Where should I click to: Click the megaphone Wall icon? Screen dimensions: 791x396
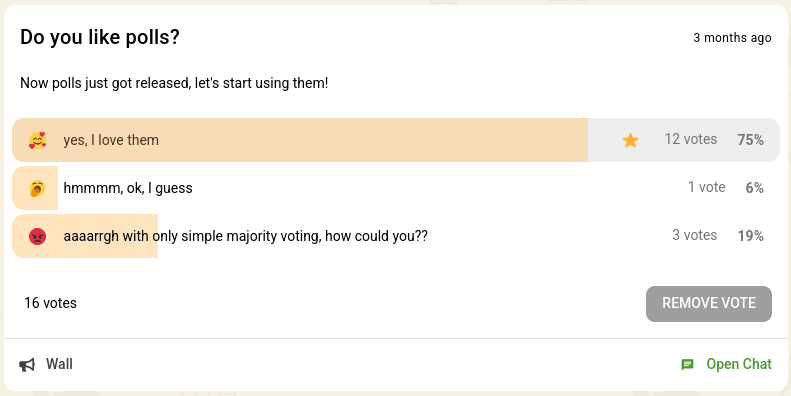tap(27, 365)
